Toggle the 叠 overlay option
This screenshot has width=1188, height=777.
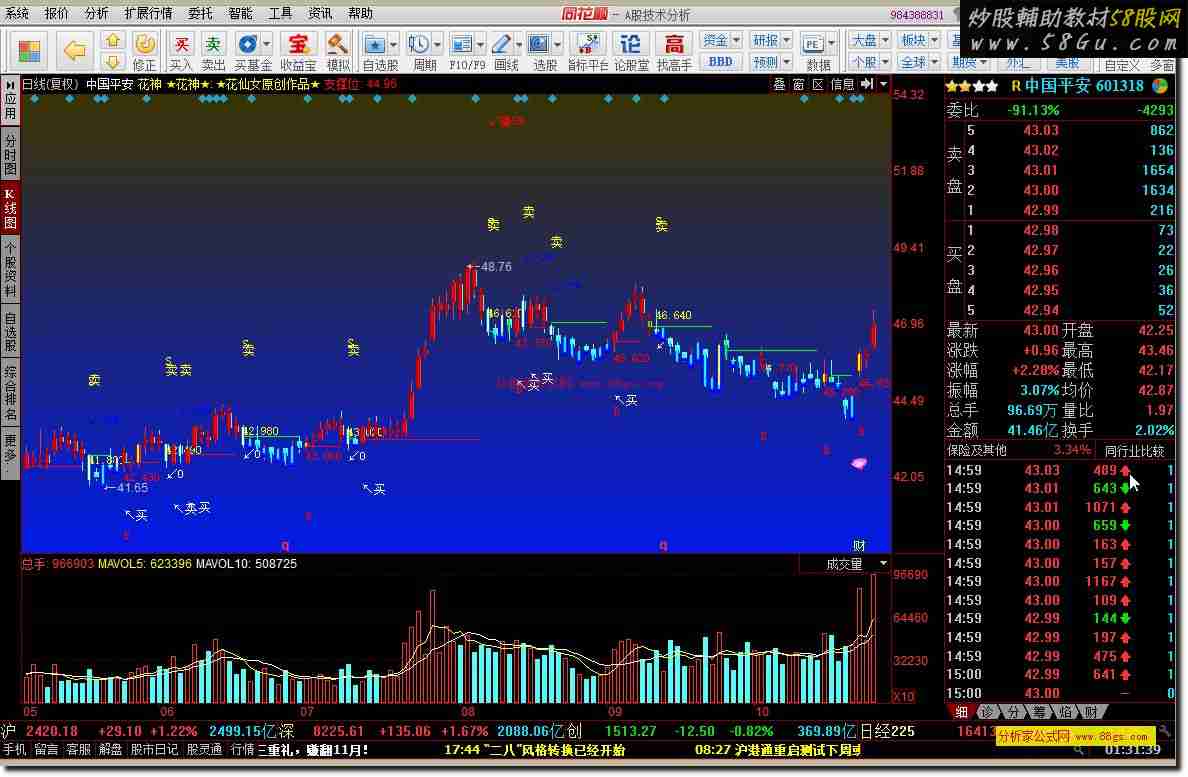click(779, 85)
